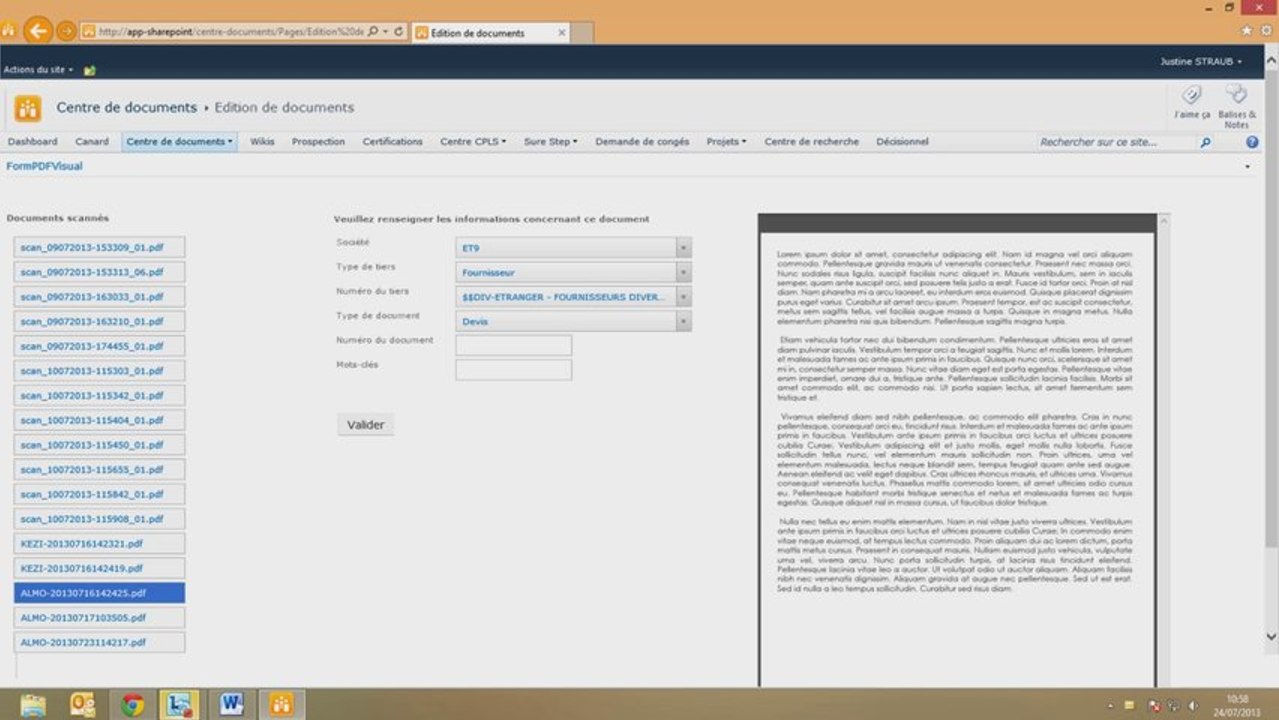Click the search magnifier in address bar
The image size is (1279, 720).
[x=373, y=32]
